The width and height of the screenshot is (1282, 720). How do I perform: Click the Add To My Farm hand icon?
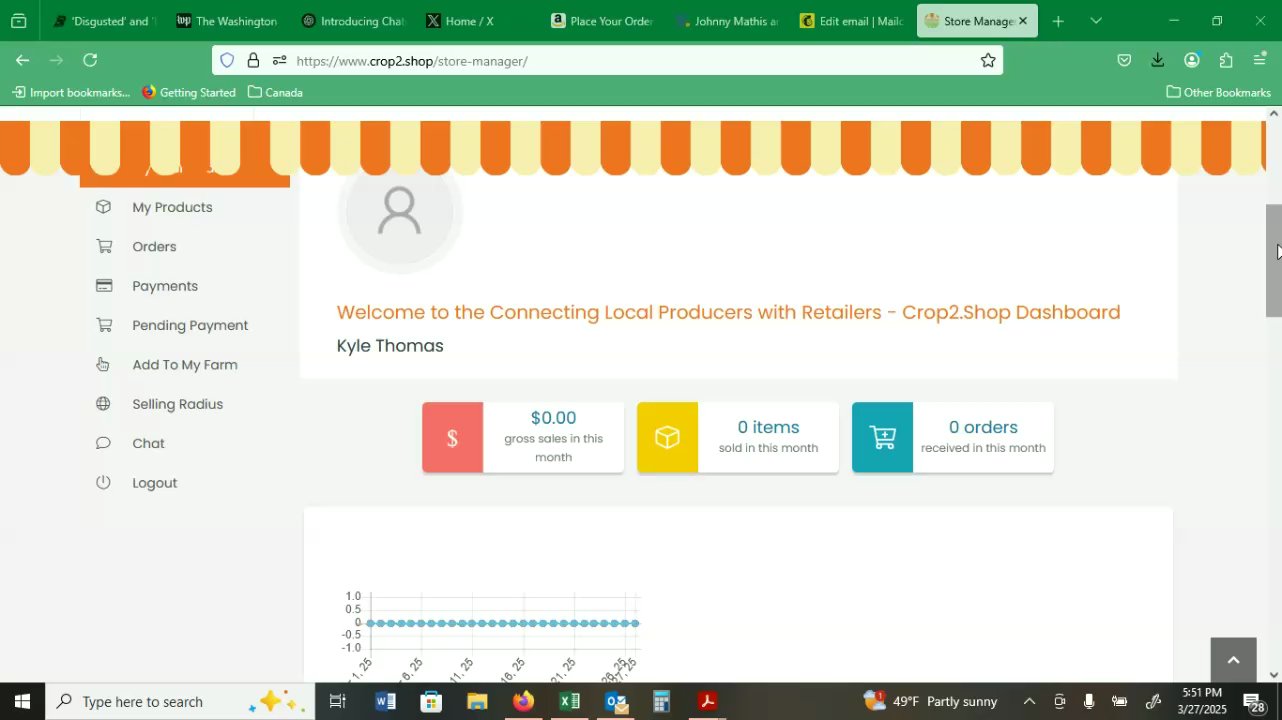[103, 364]
